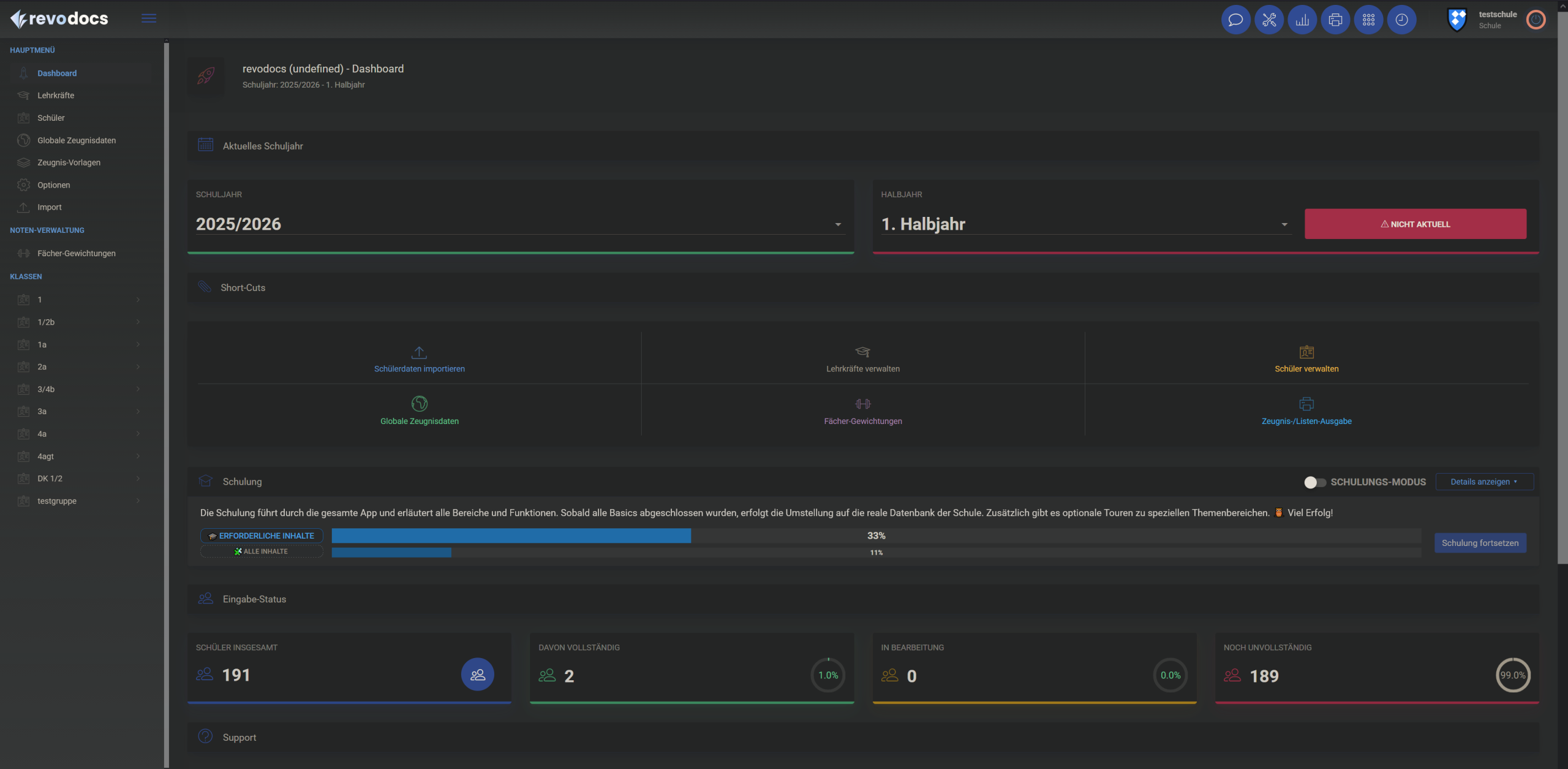Click the tools wrench icon in header
Image resolution: width=1568 pixels, height=769 pixels.
1268,20
